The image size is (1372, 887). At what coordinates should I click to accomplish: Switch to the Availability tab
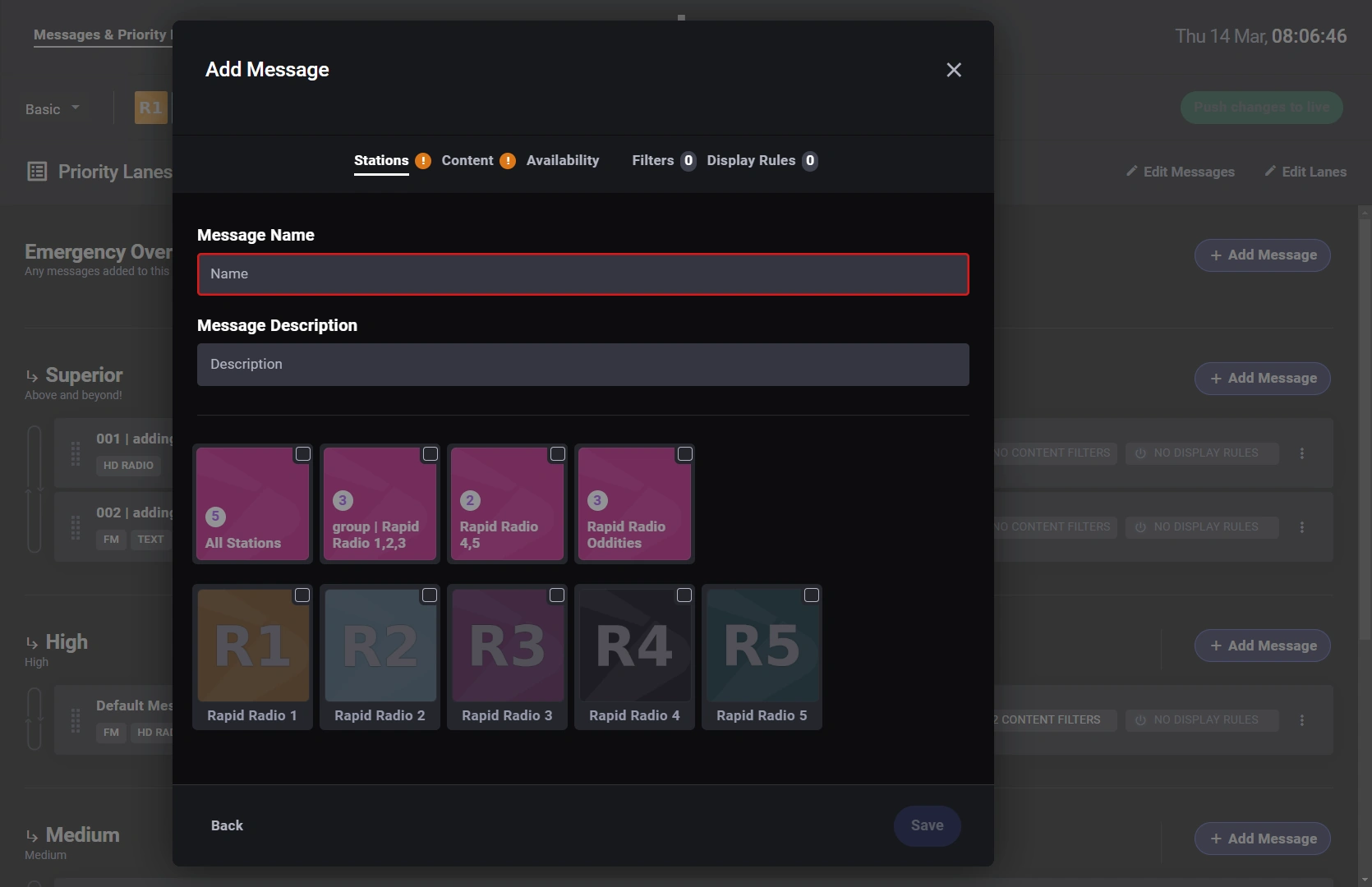point(563,160)
